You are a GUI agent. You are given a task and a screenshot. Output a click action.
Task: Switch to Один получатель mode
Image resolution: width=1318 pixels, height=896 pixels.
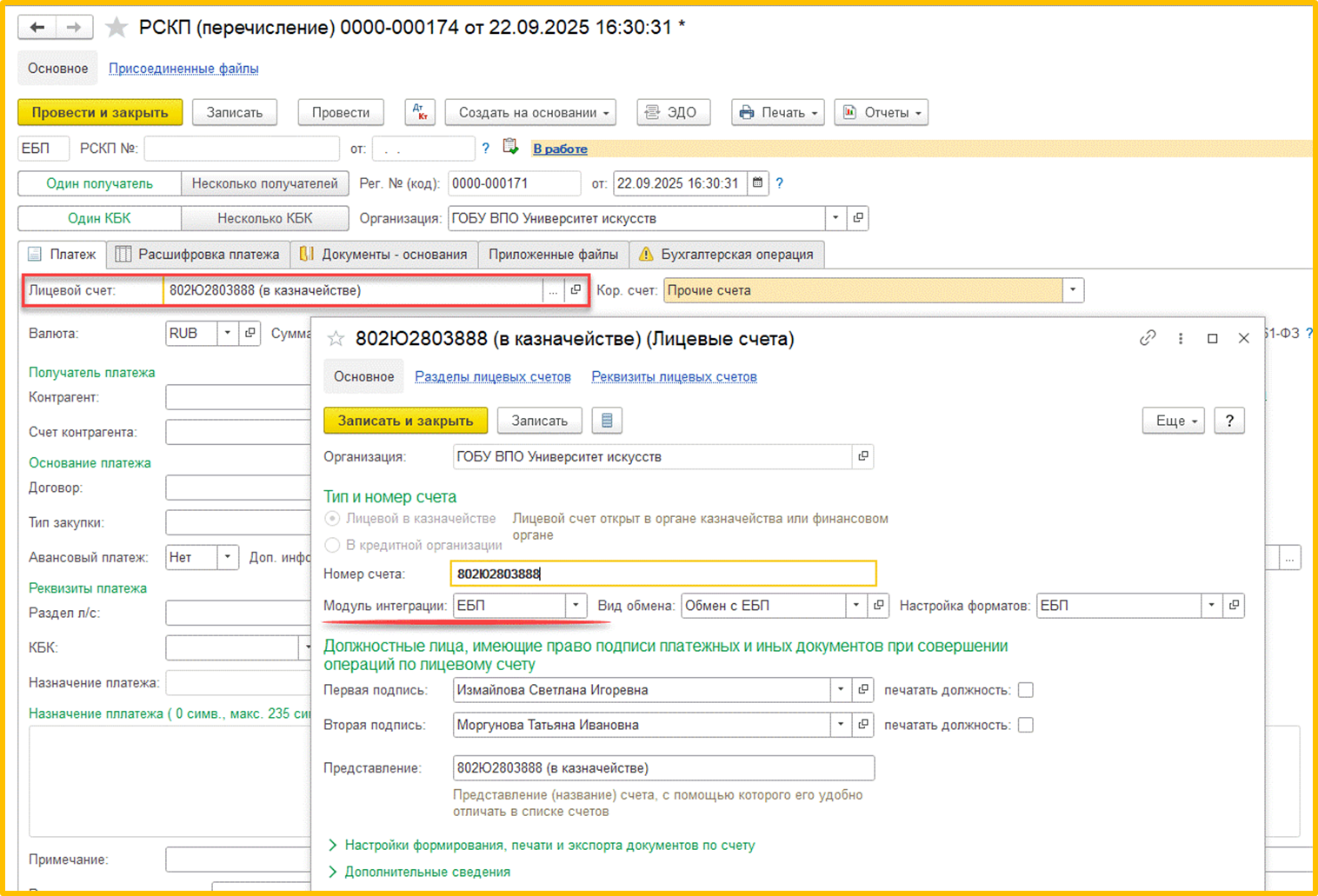(100, 183)
